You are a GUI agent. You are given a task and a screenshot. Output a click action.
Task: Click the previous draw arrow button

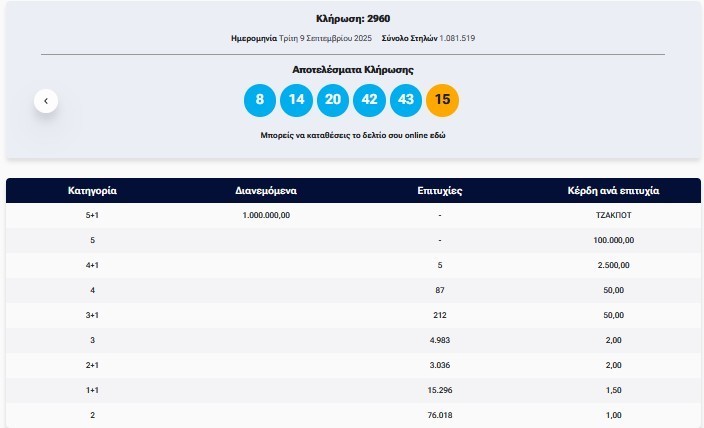click(45, 101)
